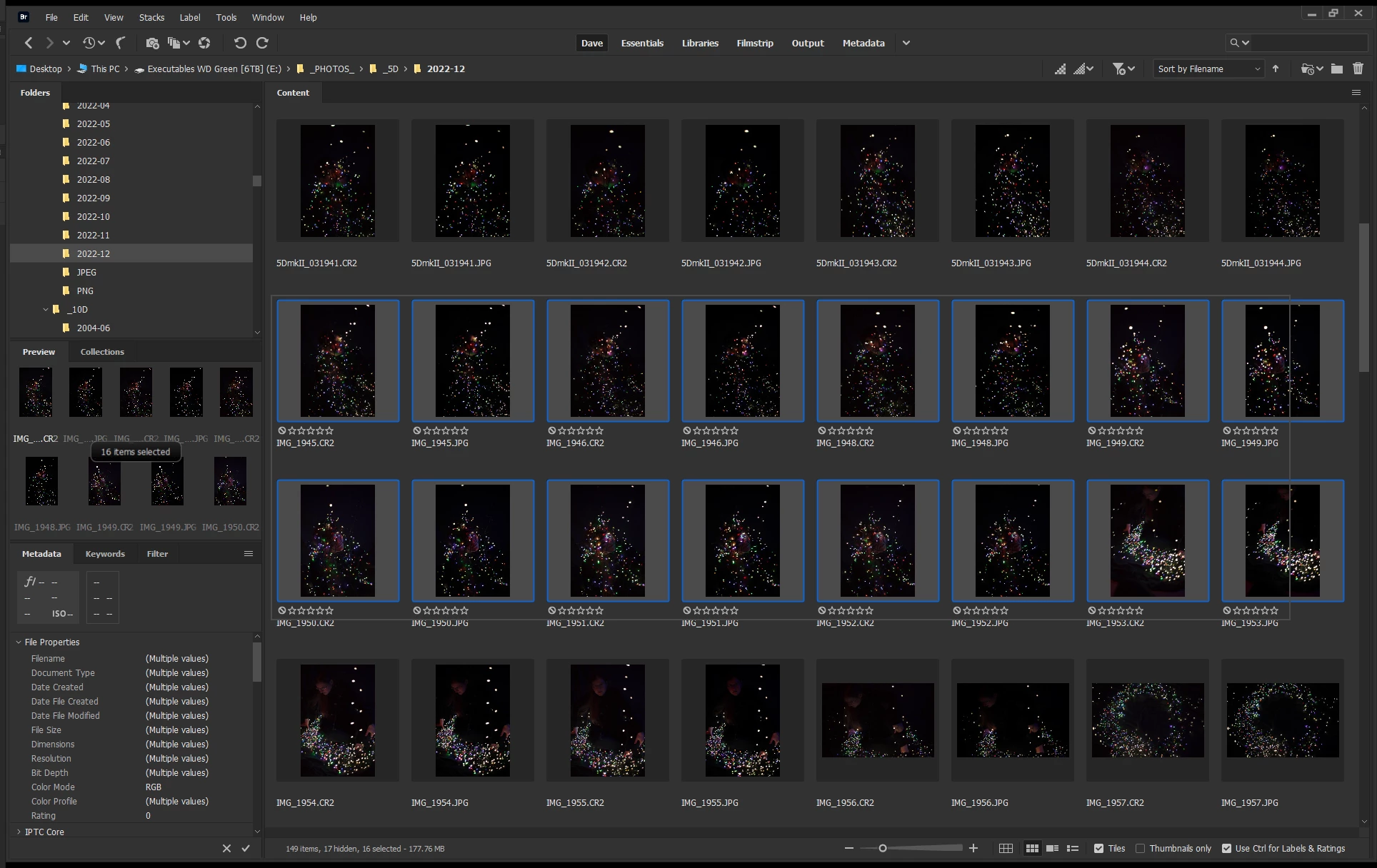Click the thumbnail size slider handle
The height and width of the screenshot is (868, 1377).
tap(883, 848)
